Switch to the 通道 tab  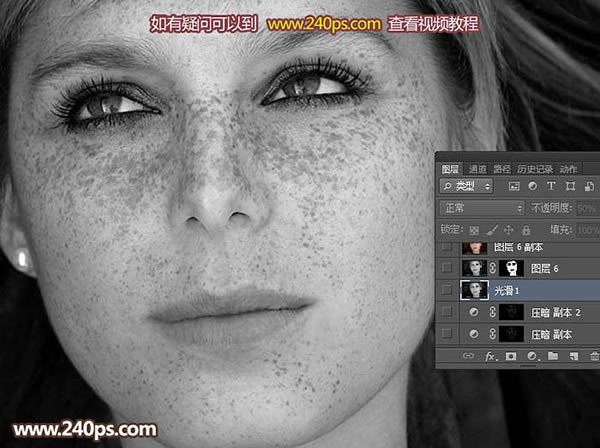pos(477,169)
